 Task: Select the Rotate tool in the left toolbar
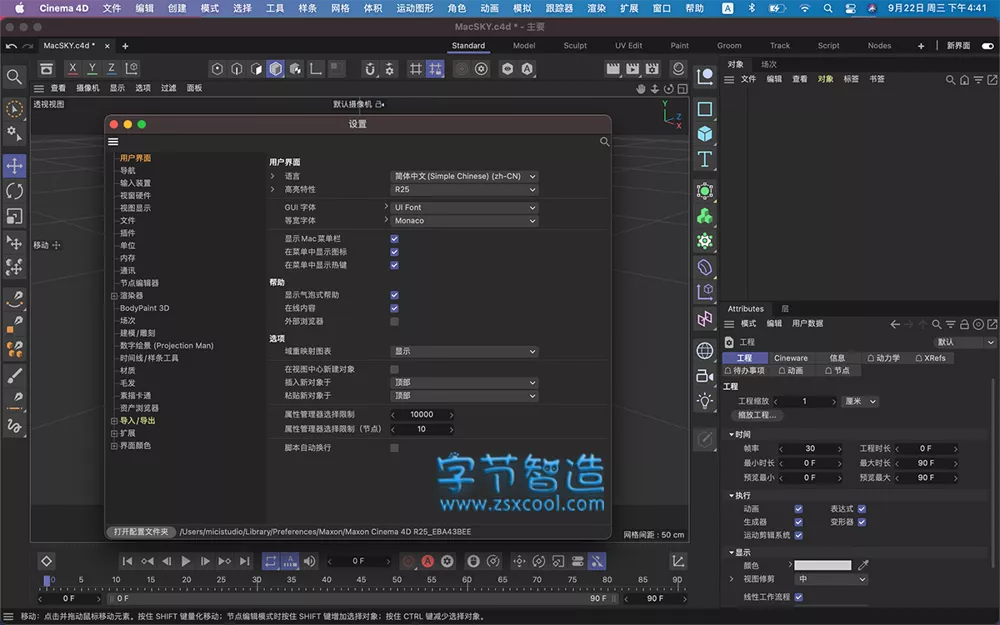(x=14, y=191)
